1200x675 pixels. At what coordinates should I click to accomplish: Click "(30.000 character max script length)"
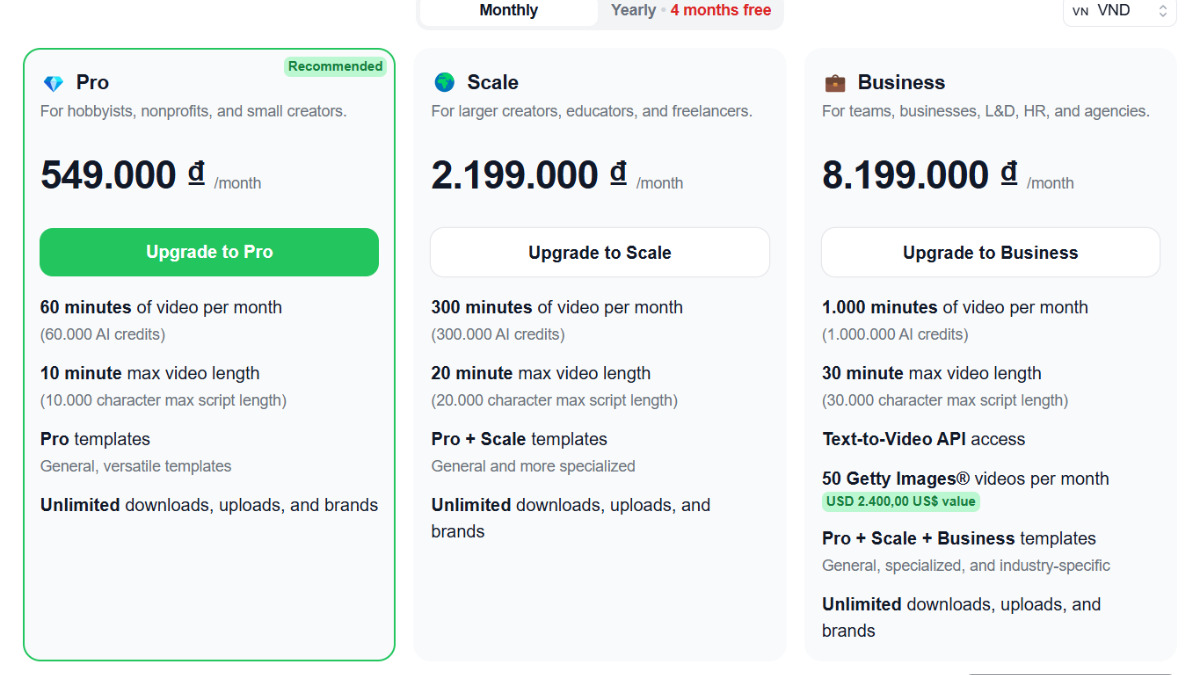click(x=945, y=400)
